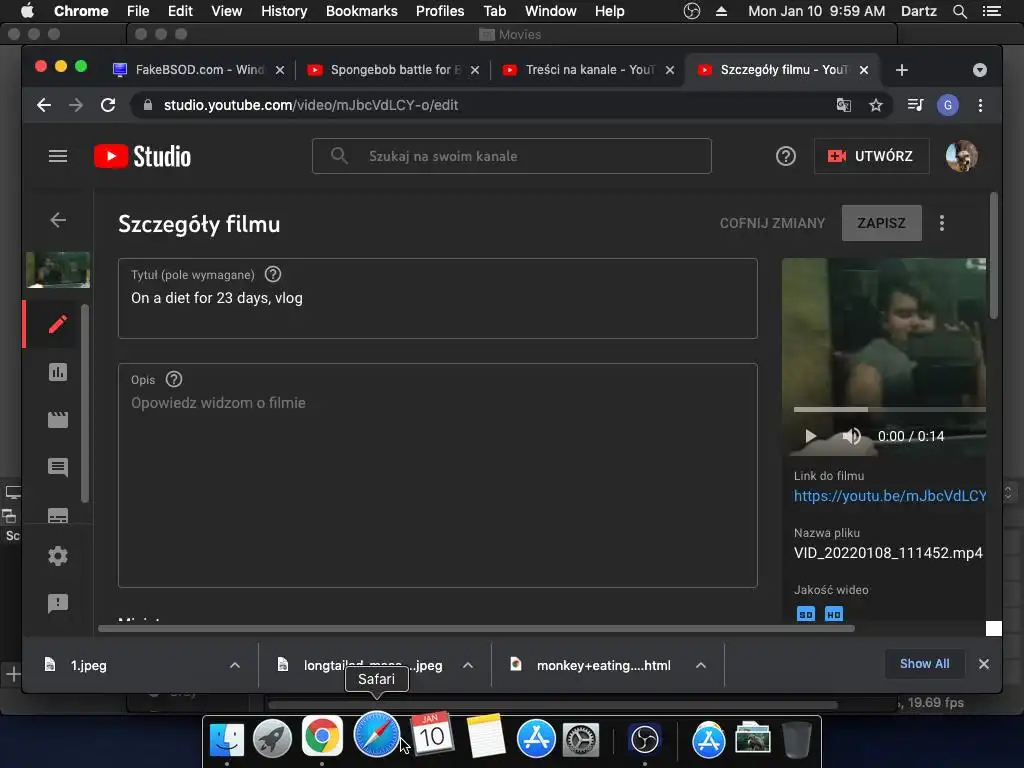Screen dimensions: 1024x768
Task: Expand options for longtailed jpeg download
Action: (468, 665)
